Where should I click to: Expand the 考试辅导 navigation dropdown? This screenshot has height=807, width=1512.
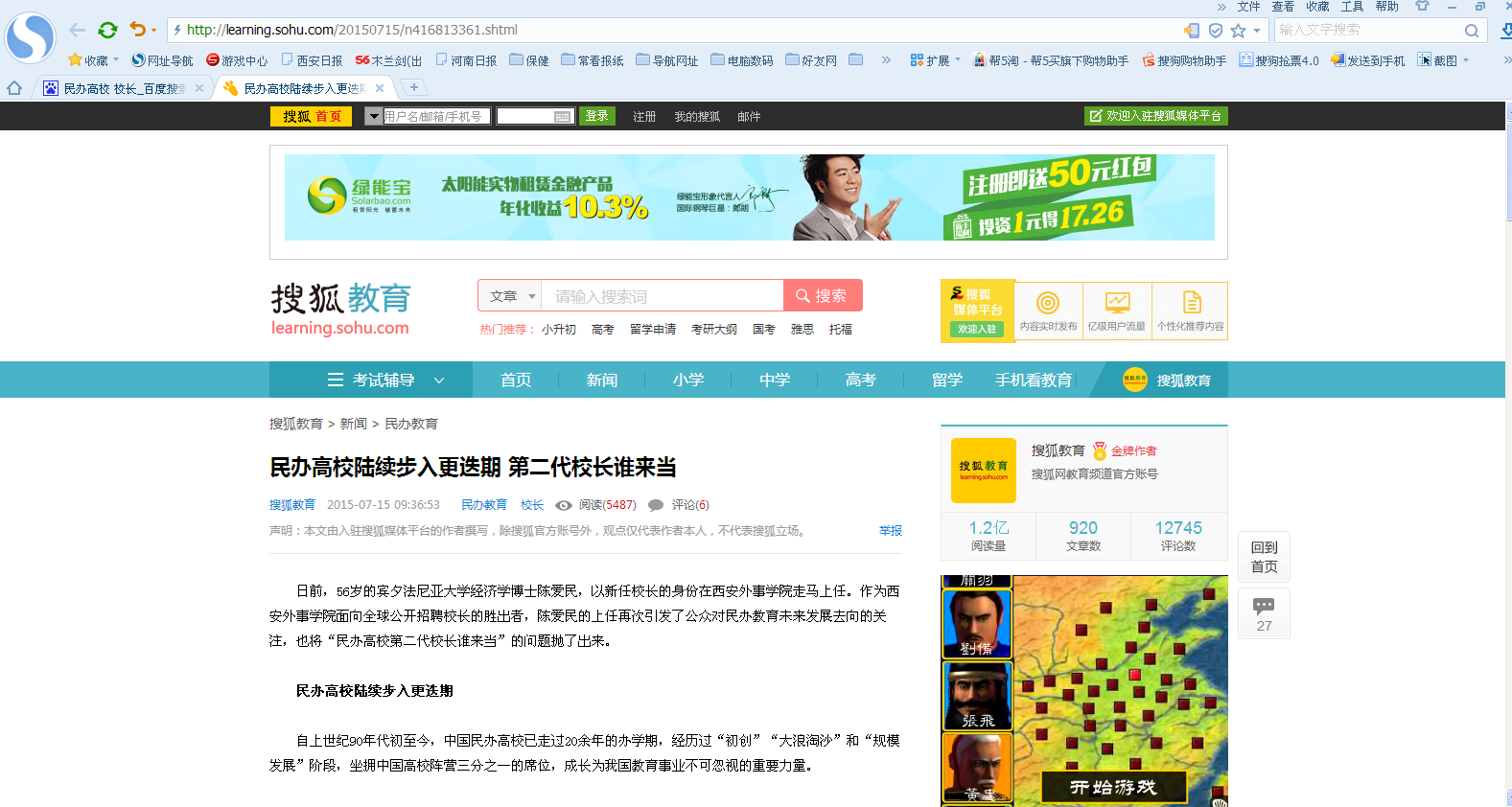pos(371,380)
